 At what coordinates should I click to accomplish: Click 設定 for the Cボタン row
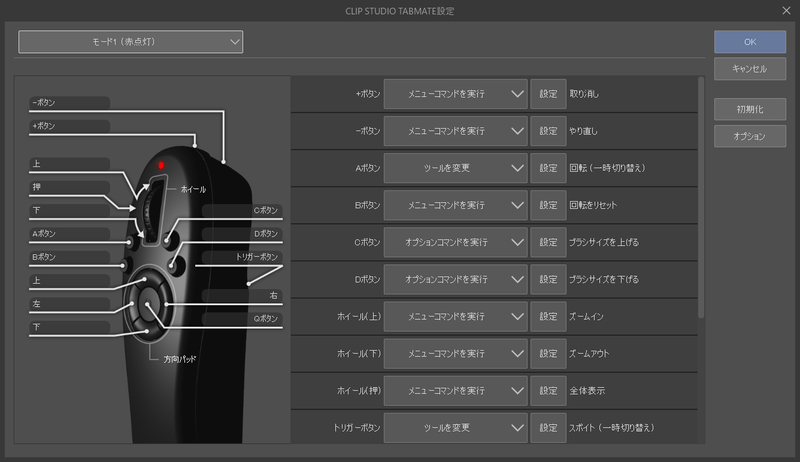coord(548,242)
